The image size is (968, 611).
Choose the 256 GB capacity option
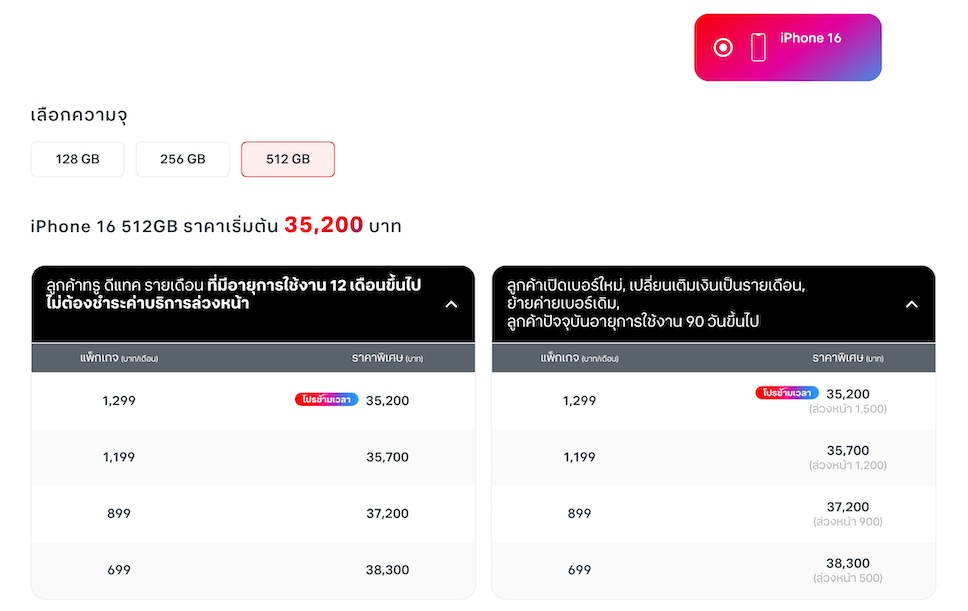coord(183,159)
